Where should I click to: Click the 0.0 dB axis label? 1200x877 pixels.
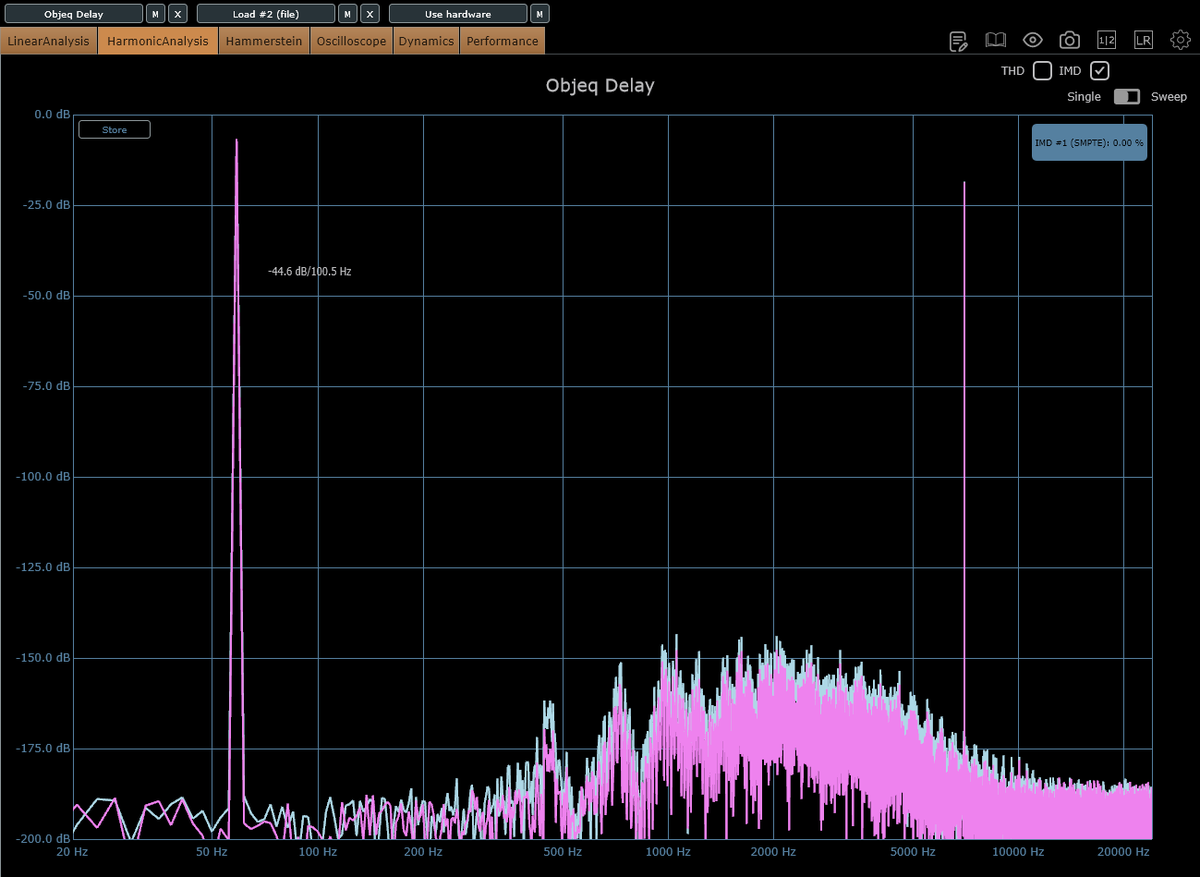click(52, 114)
